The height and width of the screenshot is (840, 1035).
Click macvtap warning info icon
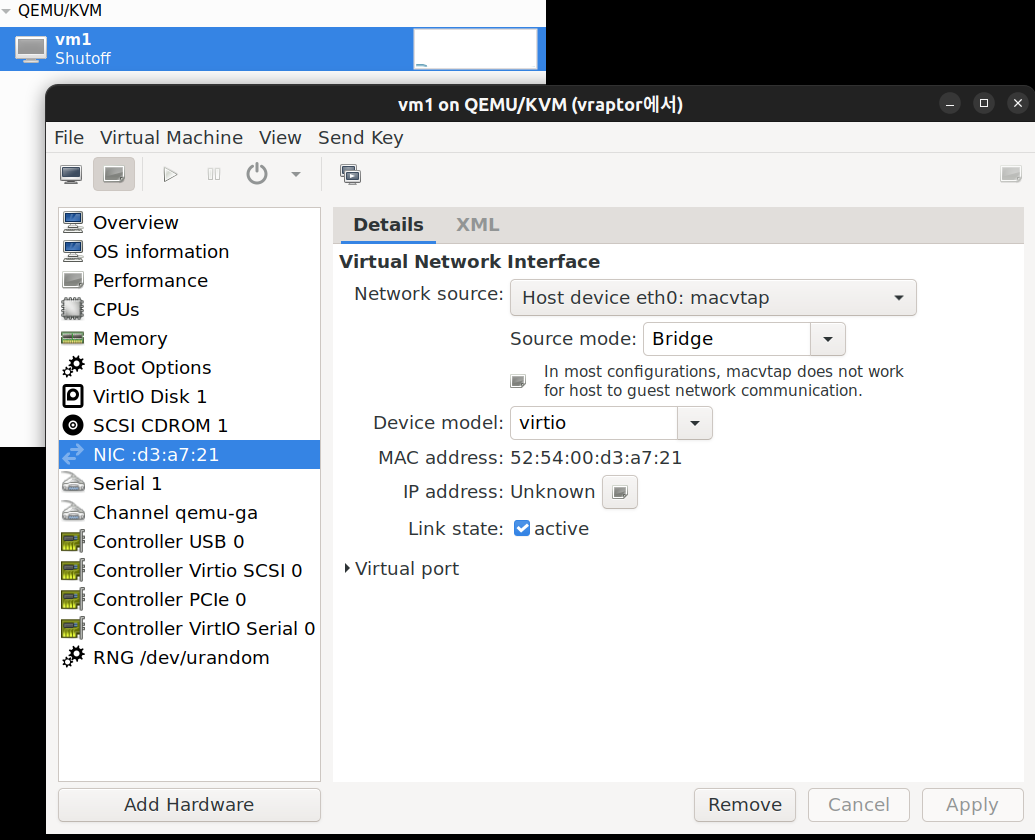pos(518,381)
